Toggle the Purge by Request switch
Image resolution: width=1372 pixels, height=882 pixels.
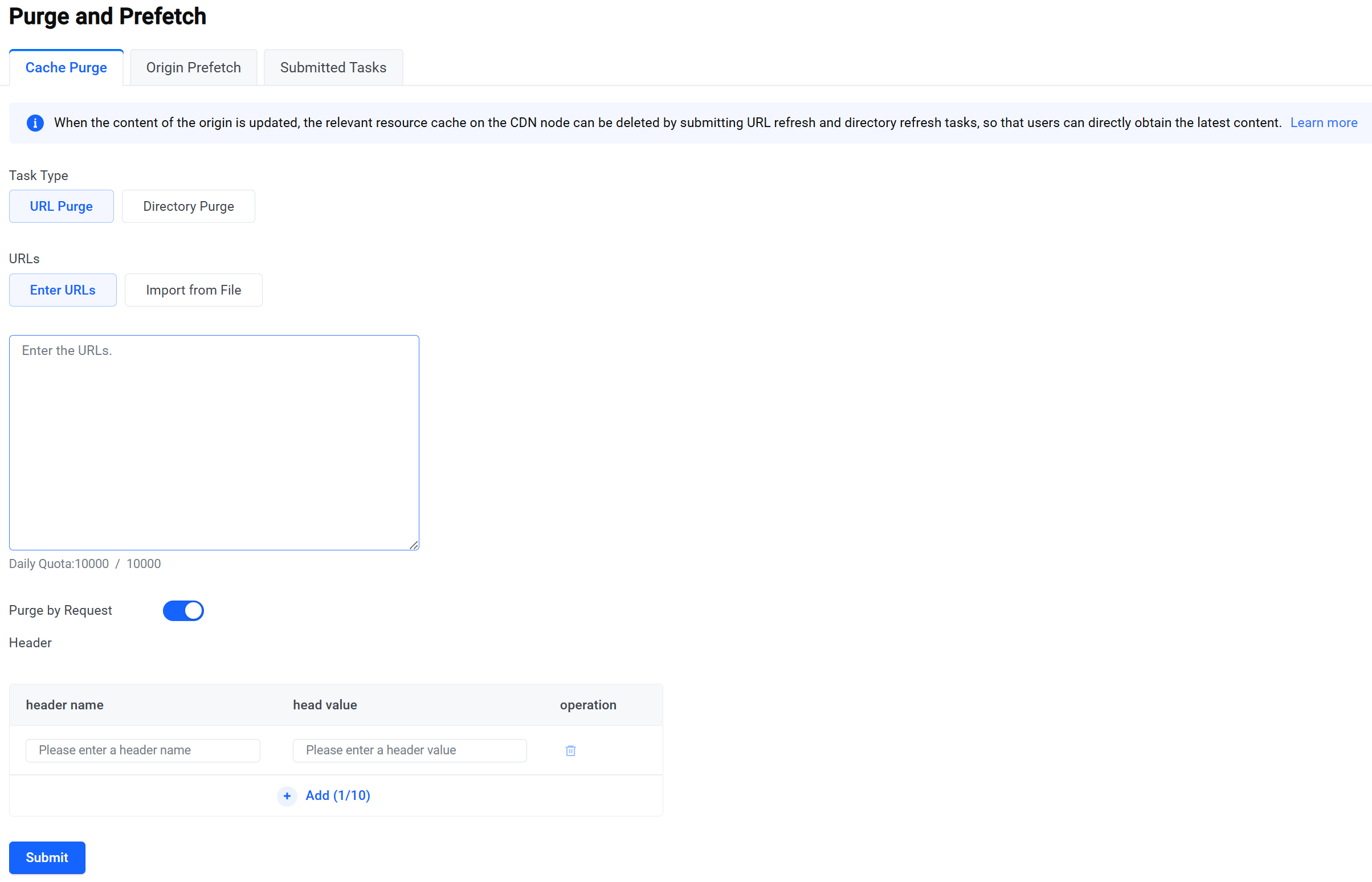[183, 611]
